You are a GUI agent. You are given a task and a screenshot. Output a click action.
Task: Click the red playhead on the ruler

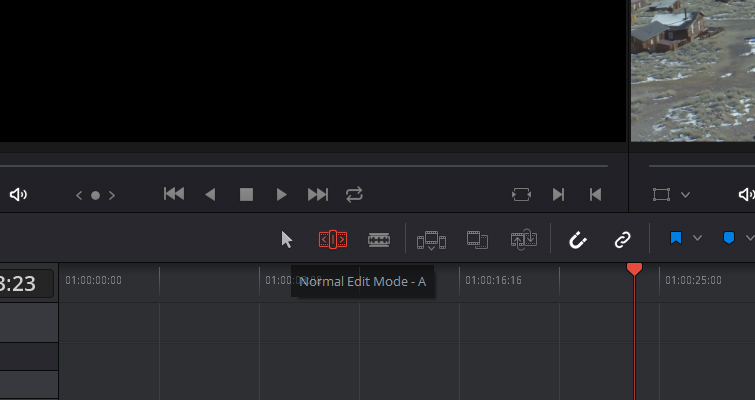pos(634,269)
